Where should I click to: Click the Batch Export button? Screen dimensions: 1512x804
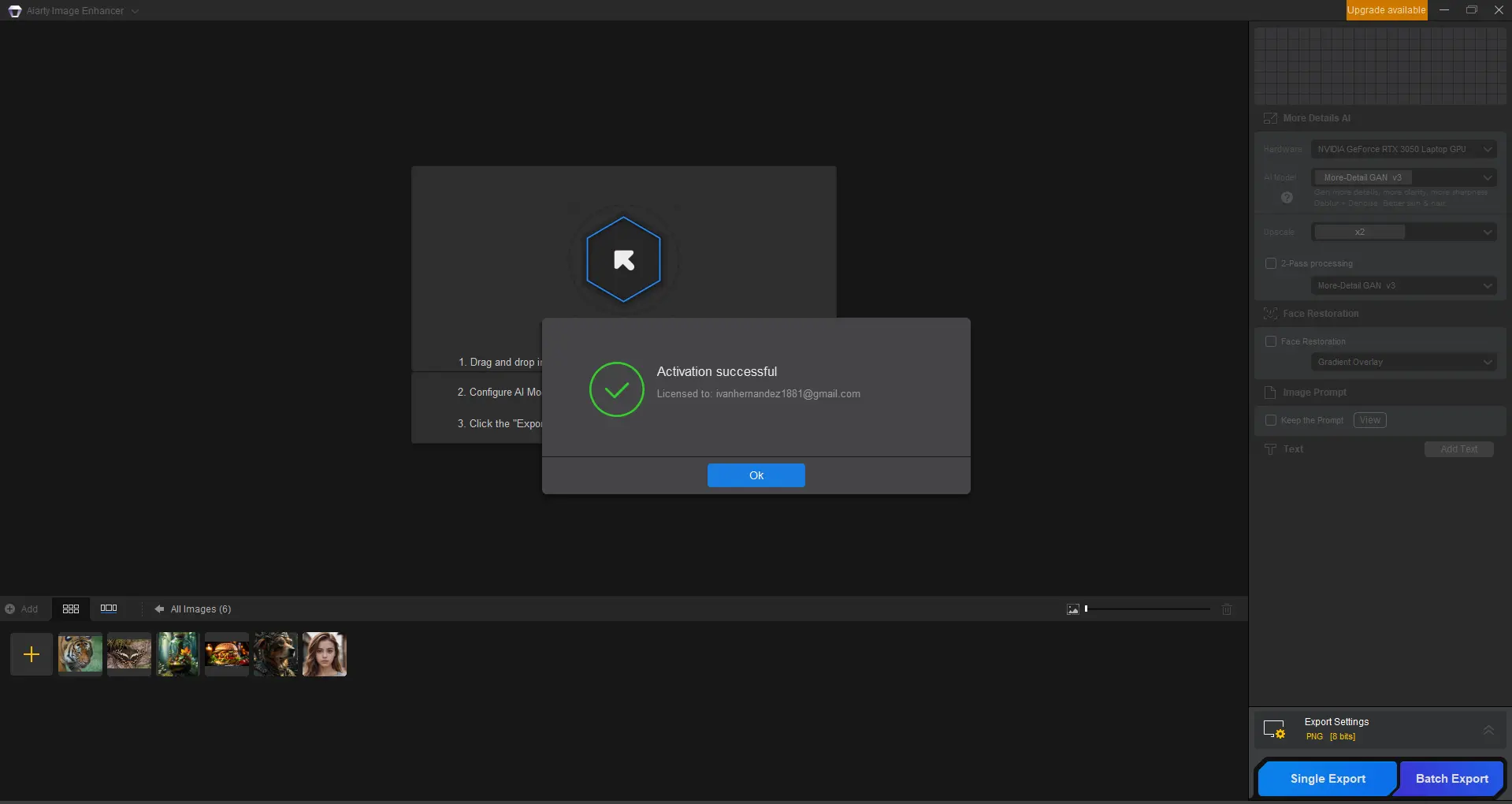point(1451,779)
